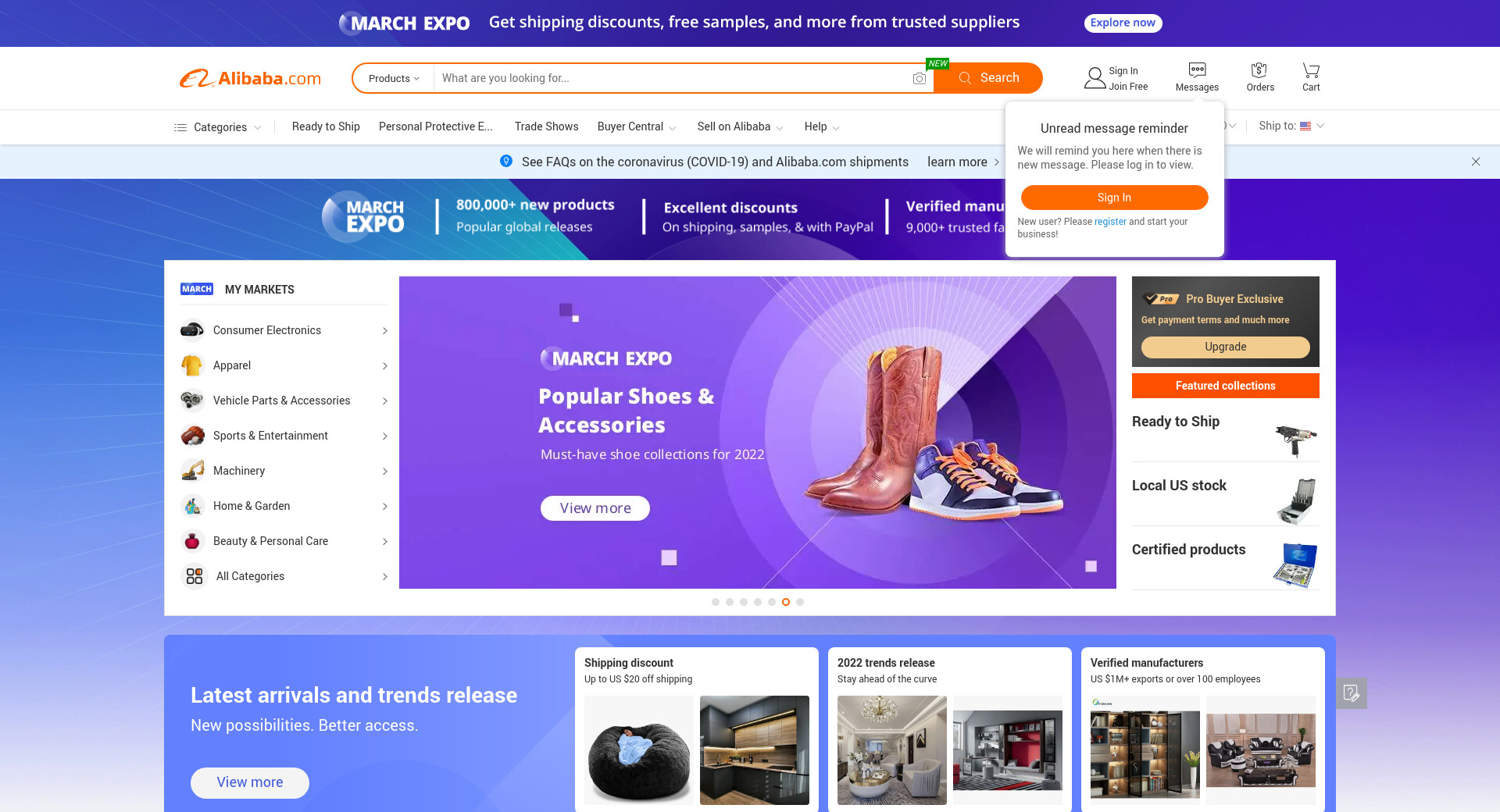Open the Ship to country dropdown arrow
The width and height of the screenshot is (1500, 812).
[x=1320, y=126]
